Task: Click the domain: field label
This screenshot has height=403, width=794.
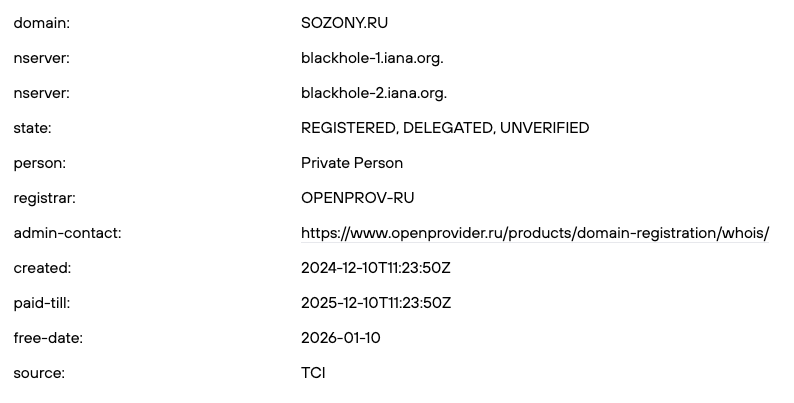Action: pos(41,23)
